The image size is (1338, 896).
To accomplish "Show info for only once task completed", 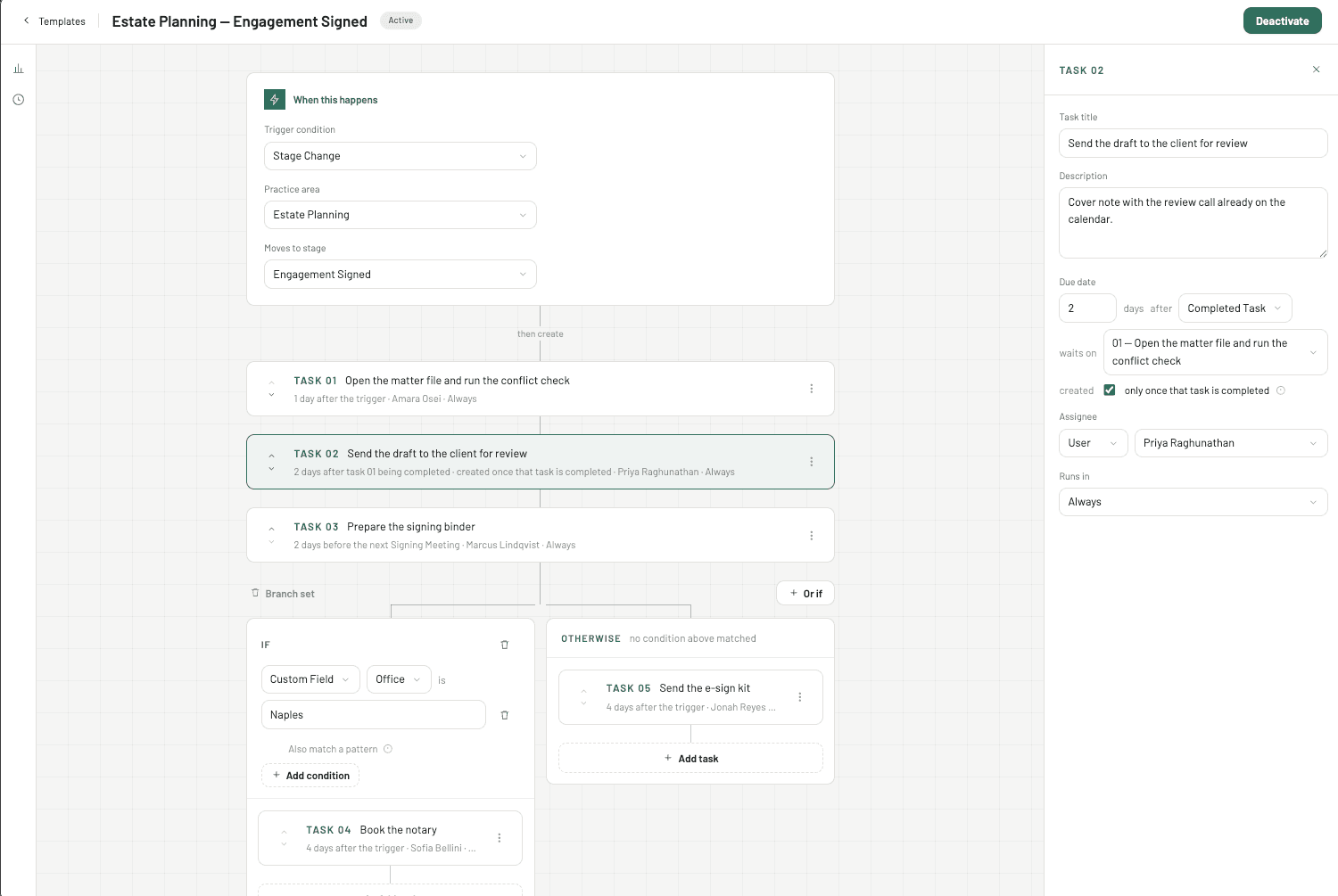I will [x=1281, y=390].
